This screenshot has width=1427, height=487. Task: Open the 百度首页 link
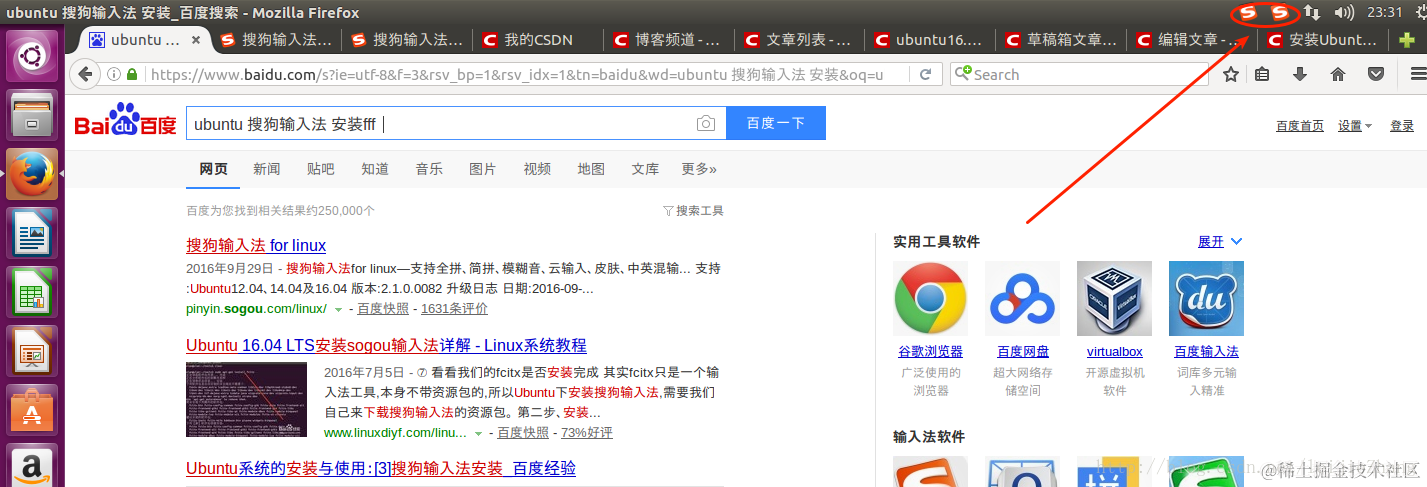coord(1300,126)
